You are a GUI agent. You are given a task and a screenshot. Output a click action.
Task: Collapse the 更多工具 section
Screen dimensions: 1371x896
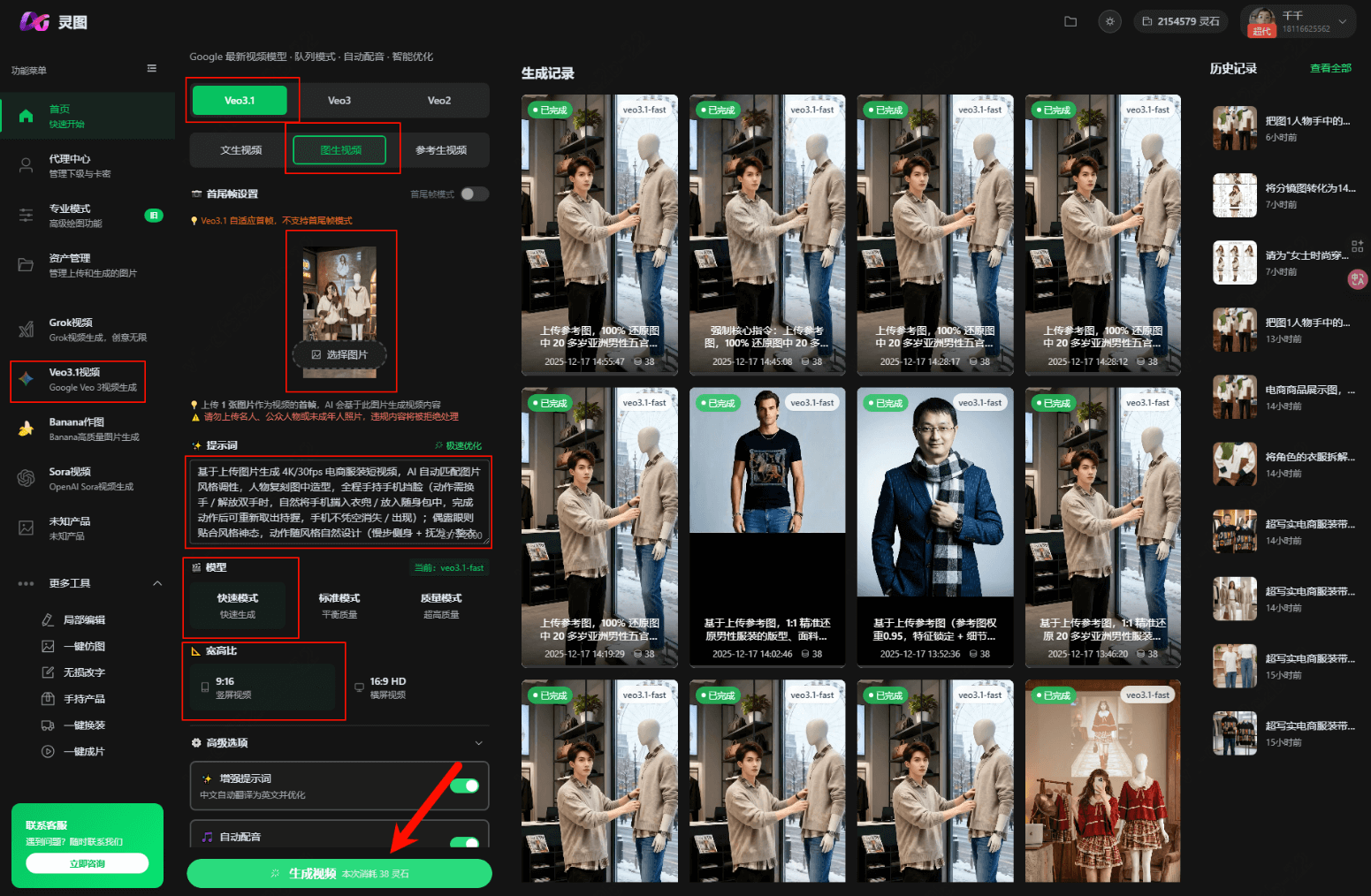coord(157,583)
